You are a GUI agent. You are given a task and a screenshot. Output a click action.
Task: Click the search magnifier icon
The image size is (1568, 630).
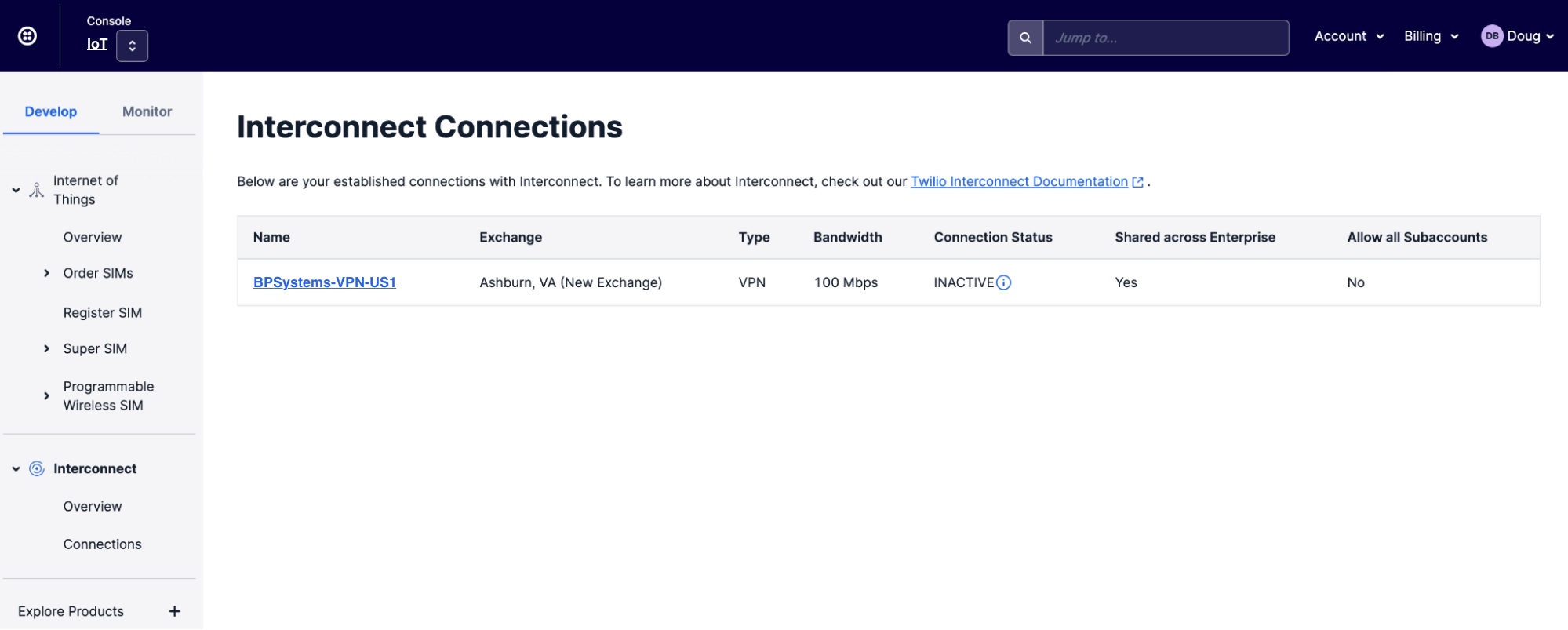[1025, 38]
